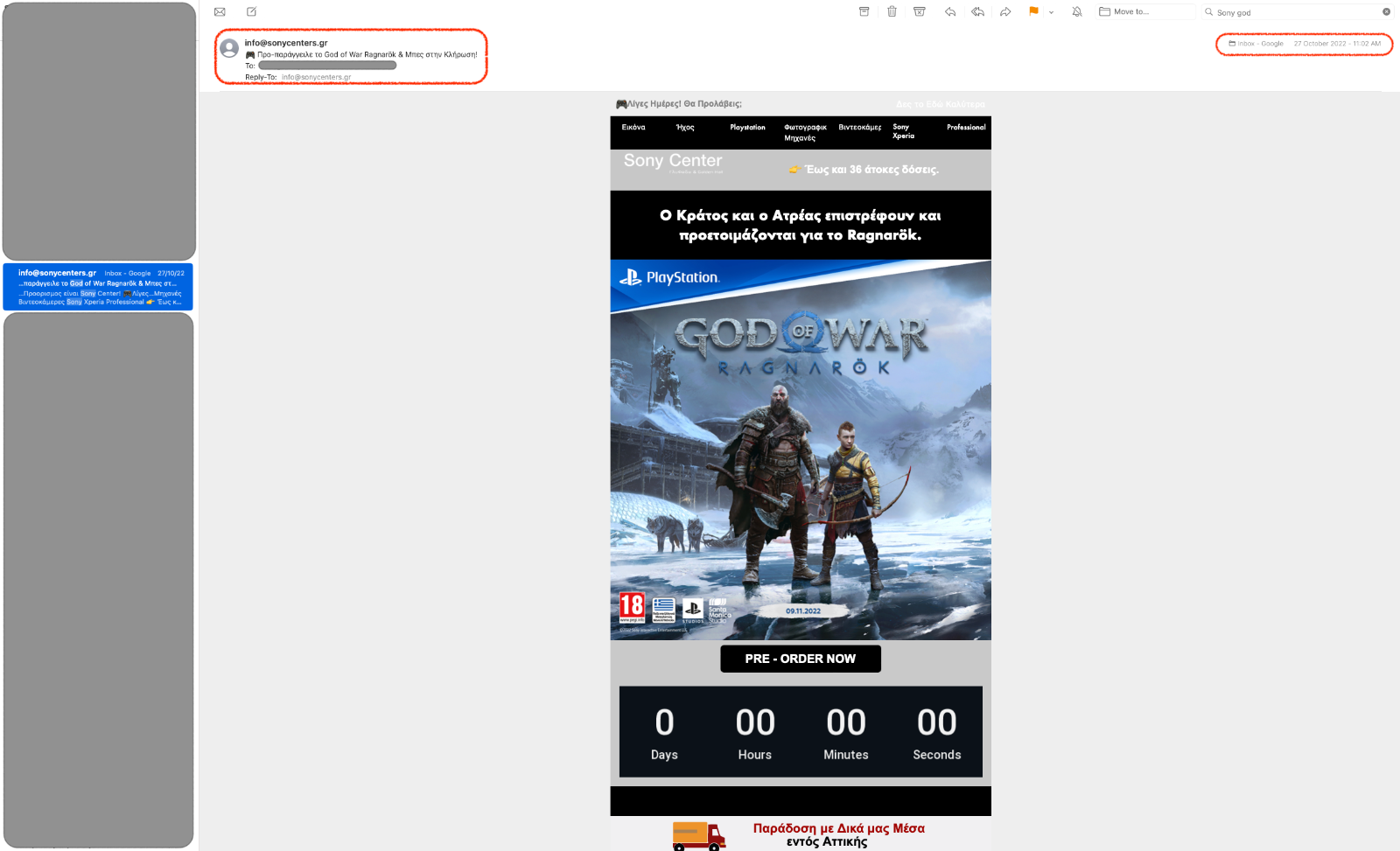Screen dimensions: 1400x851
Task: Open the Ήχος menu in newsletter
Action: [685, 128]
